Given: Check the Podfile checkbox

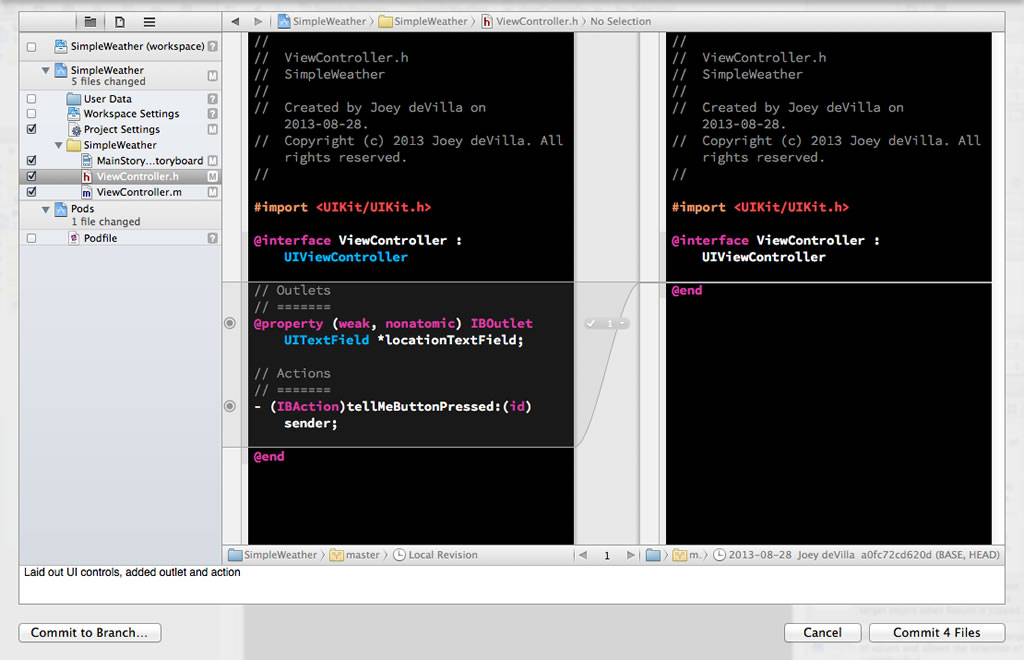Looking at the screenshot, I should coord(31,238).
